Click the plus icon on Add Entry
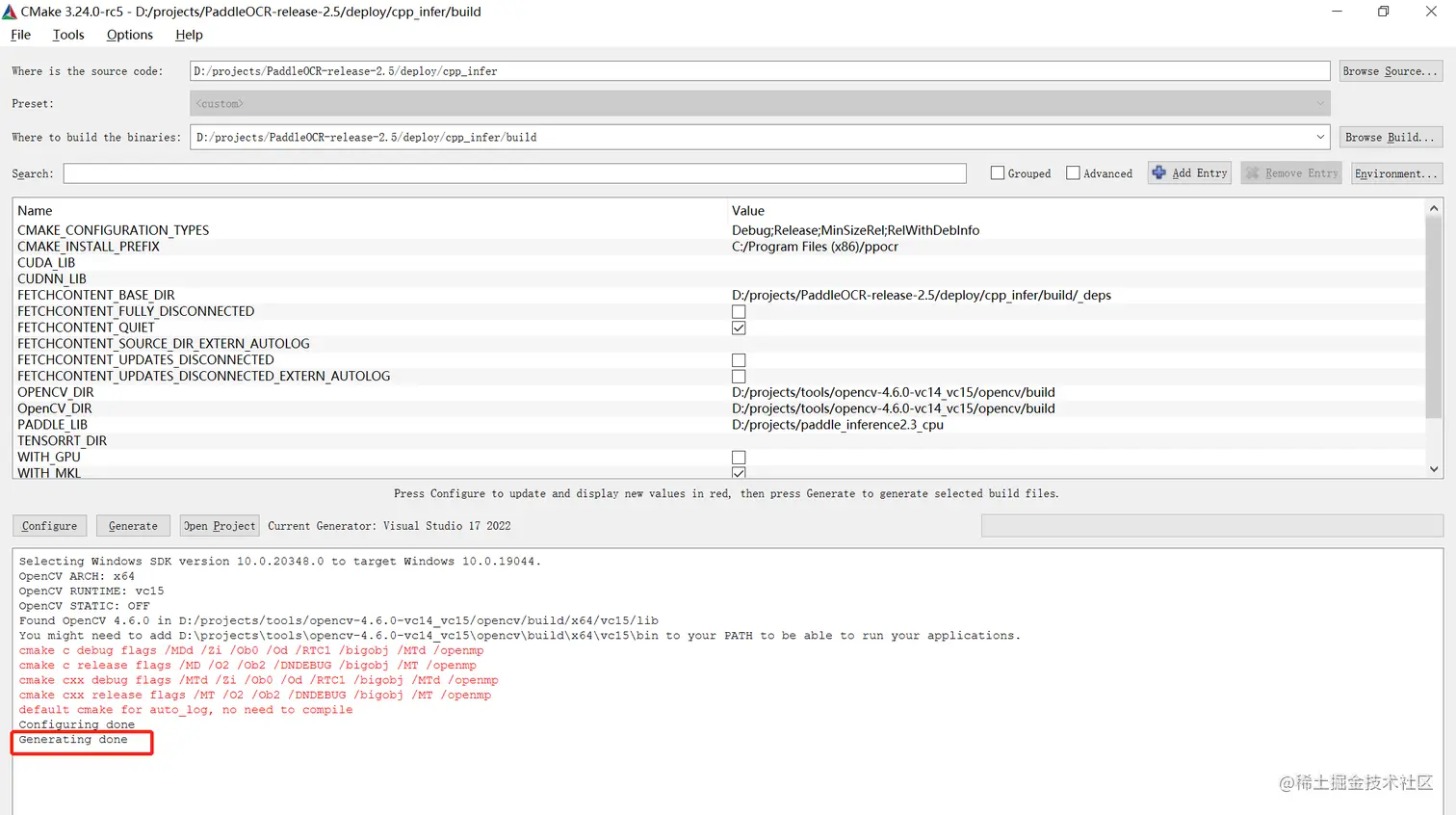 coord(1159,172)
